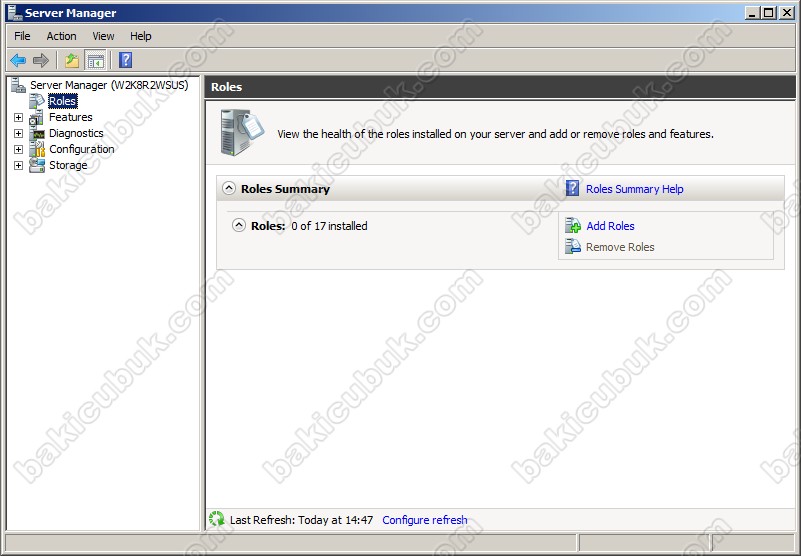Click the Back arrow toolbar icon
The width and height of the screenshot is (801, 556).
coord(18,60)
